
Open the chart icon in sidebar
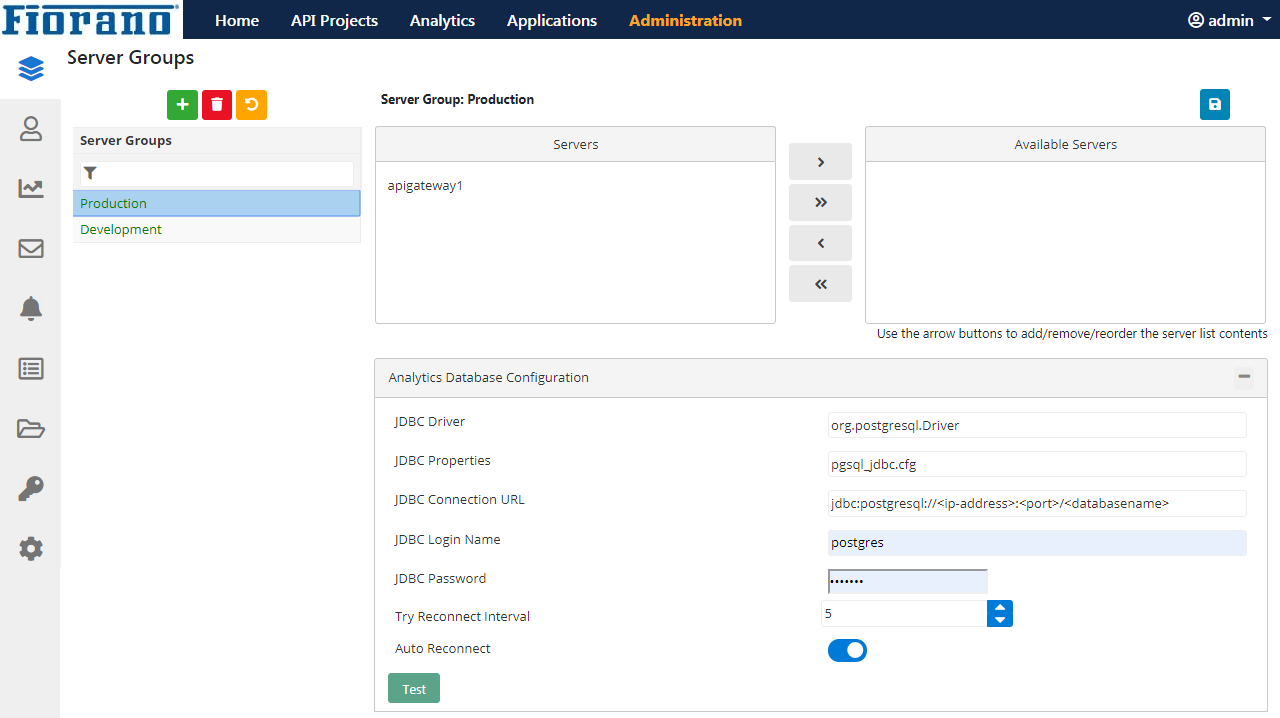[31, 188]
